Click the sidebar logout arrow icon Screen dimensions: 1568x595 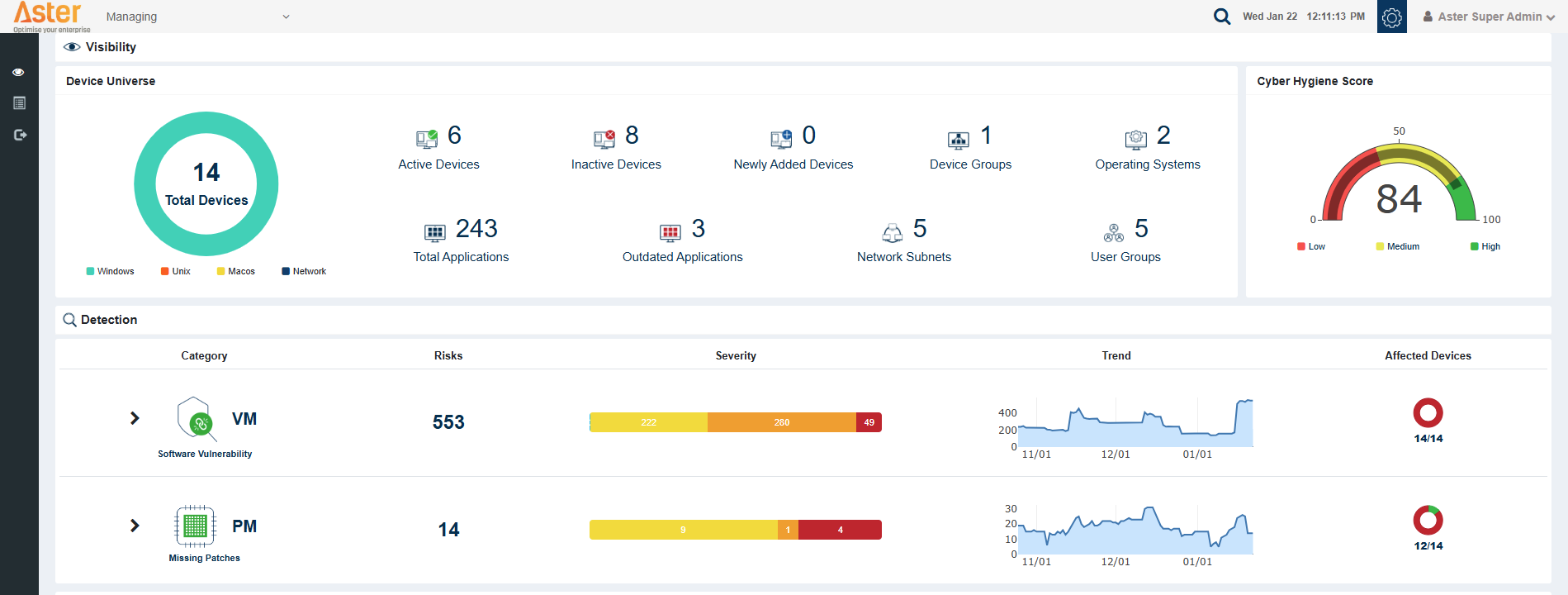coord(20,135)
